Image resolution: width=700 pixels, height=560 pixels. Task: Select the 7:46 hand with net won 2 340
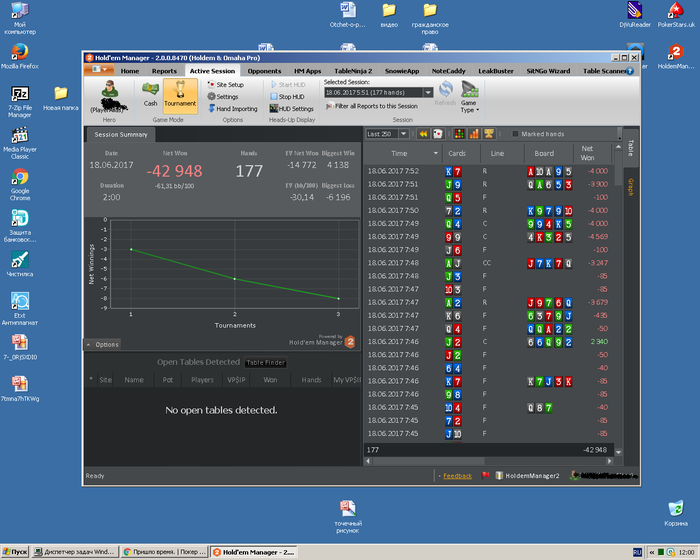488,342
